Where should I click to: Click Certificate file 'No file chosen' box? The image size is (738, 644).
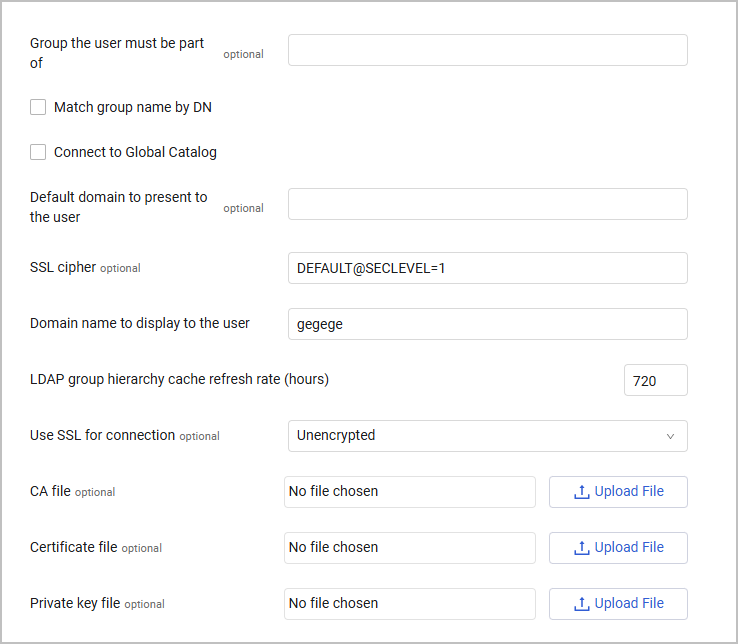coord(410,548)
